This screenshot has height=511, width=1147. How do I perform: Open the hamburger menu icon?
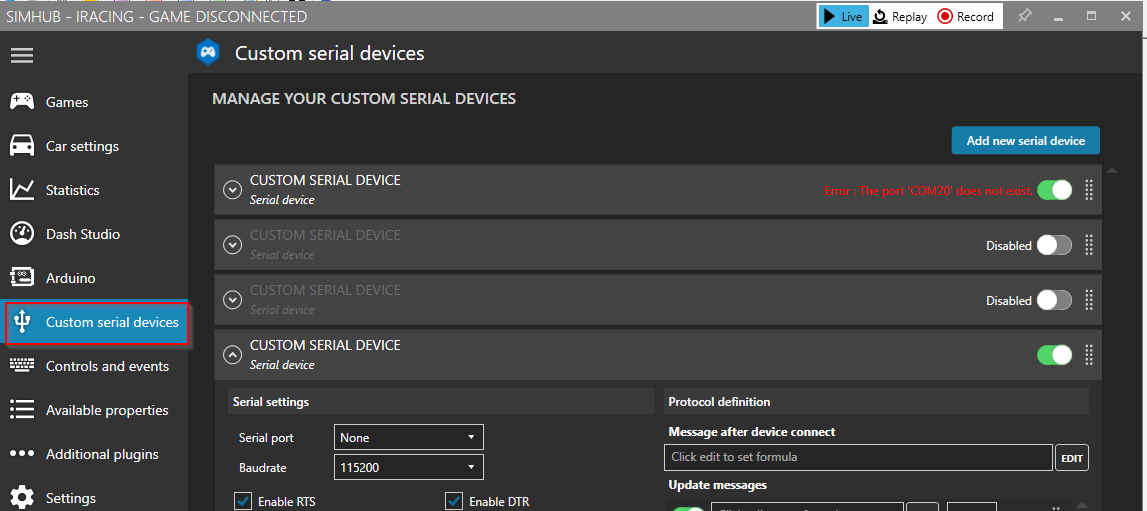coord(22,55)
